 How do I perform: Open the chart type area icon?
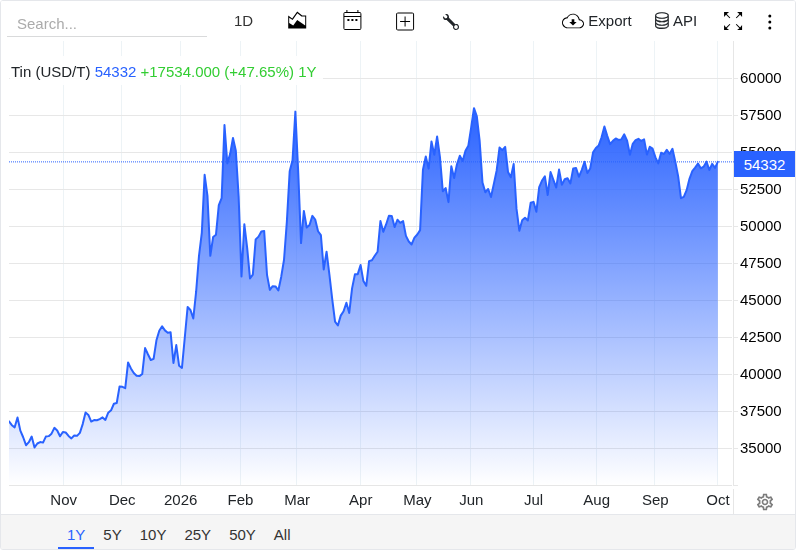pyautogui.click(x=297, y=21)
